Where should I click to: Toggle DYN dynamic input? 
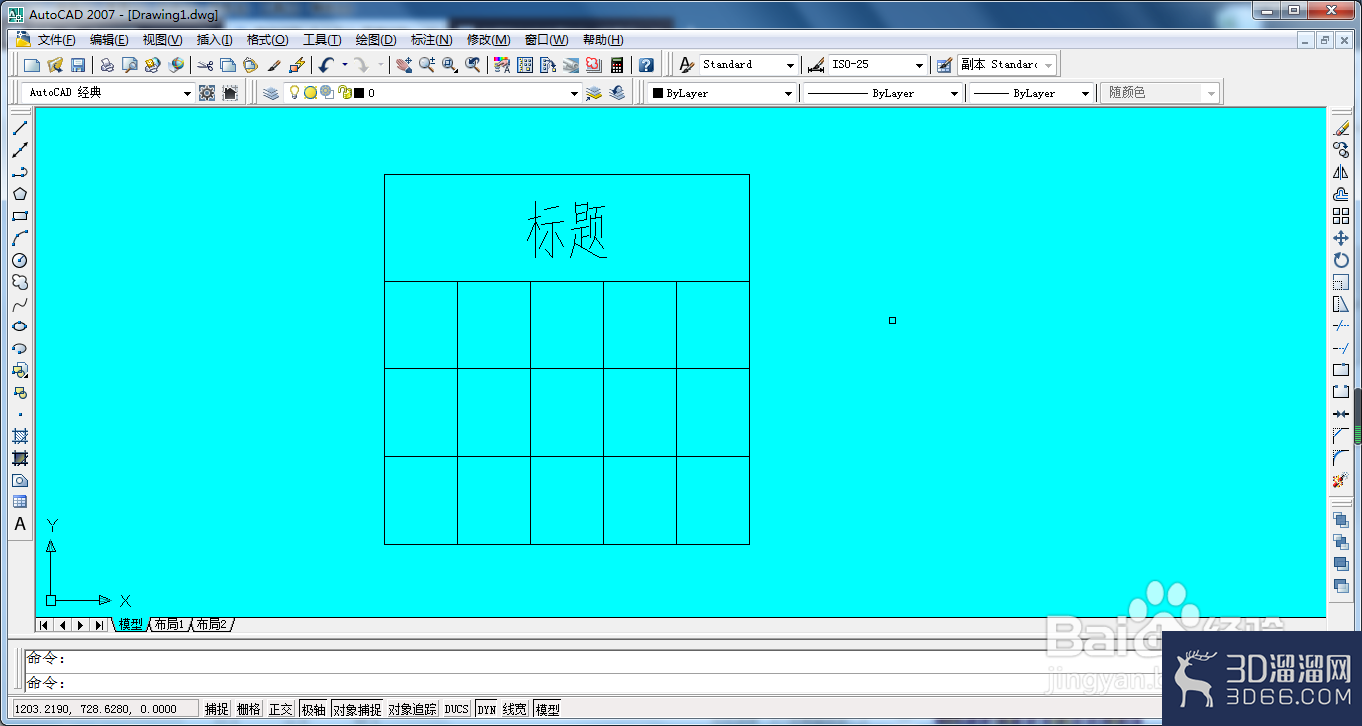[487, 709]
